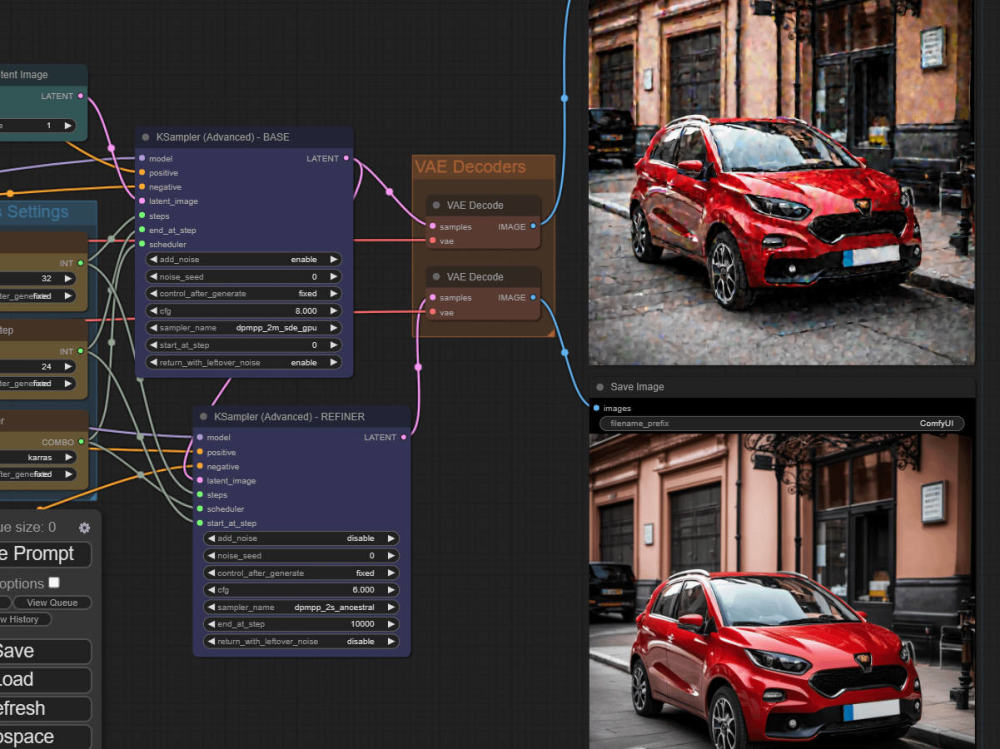Click the Save Image node title
1000x749 pixels.
pos(637,387)
